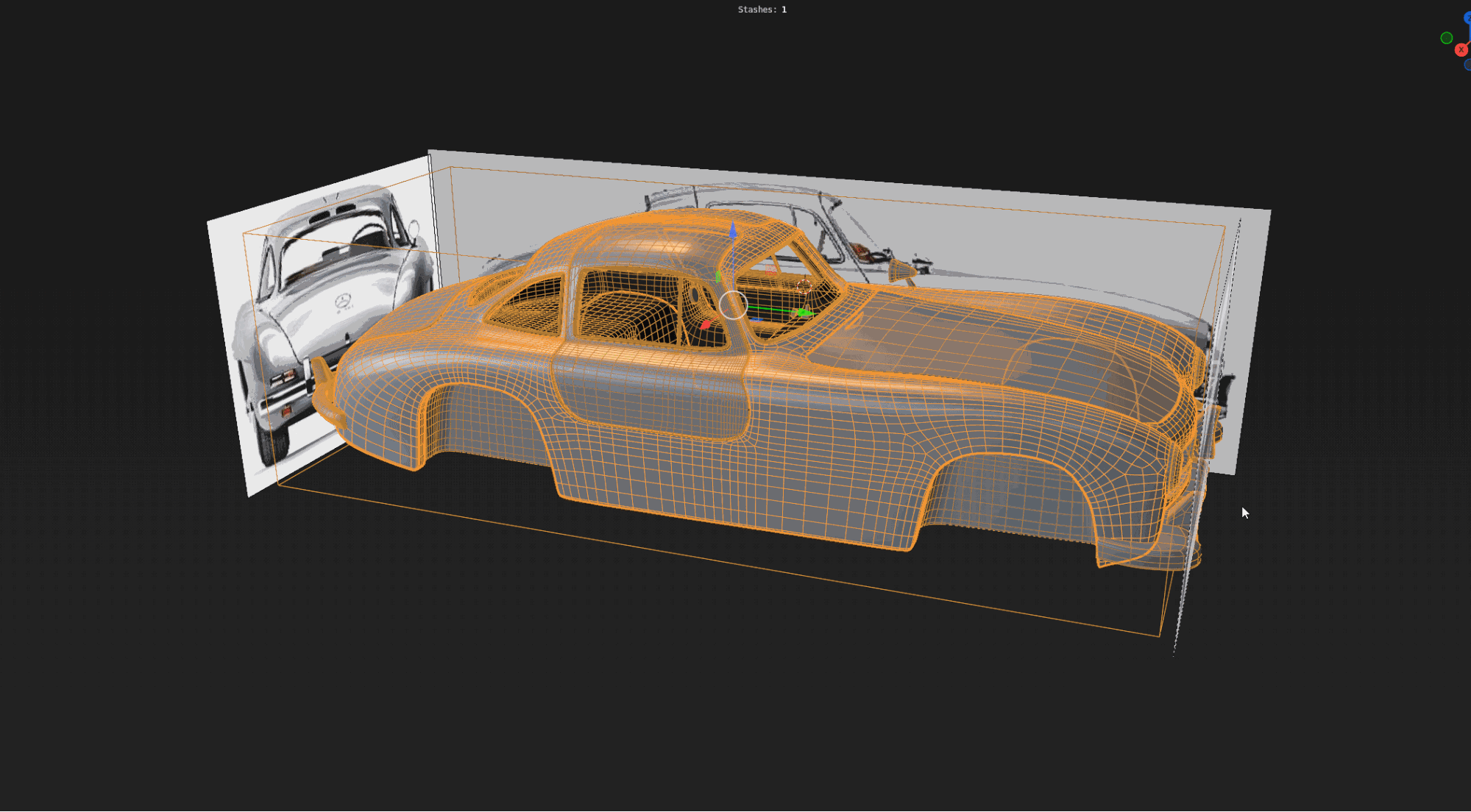Click the red-white 3D cursor in windshield
Screen dimensions: 1471x812
click(804, 285)
